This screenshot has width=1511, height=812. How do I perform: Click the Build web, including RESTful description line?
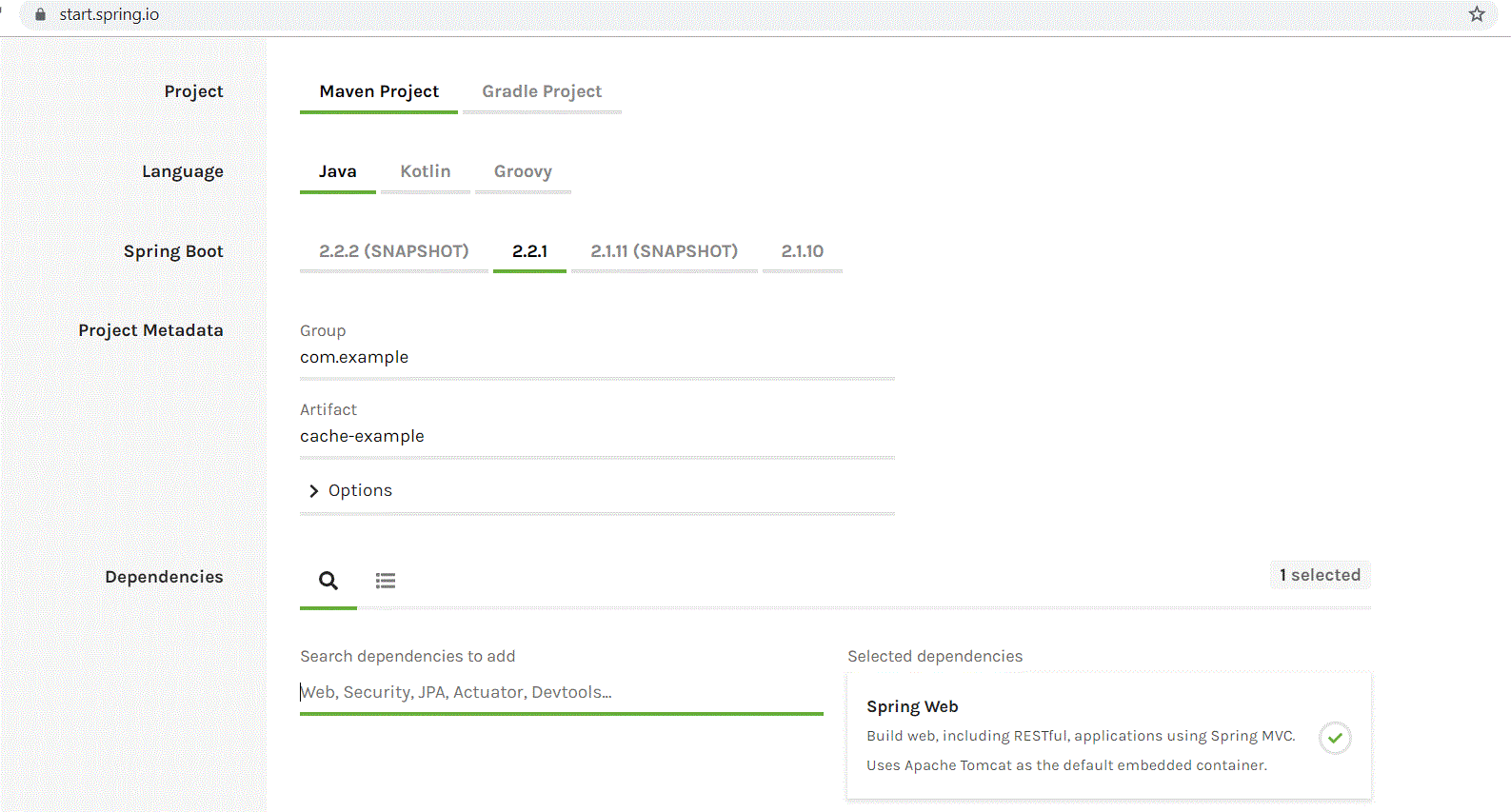(x=1081, y=736)
